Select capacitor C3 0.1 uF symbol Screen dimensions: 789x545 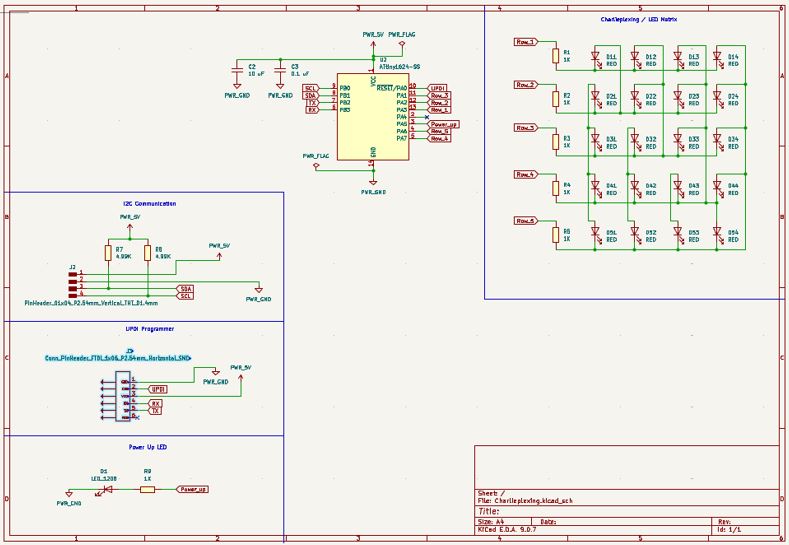[x=280, y=70]
